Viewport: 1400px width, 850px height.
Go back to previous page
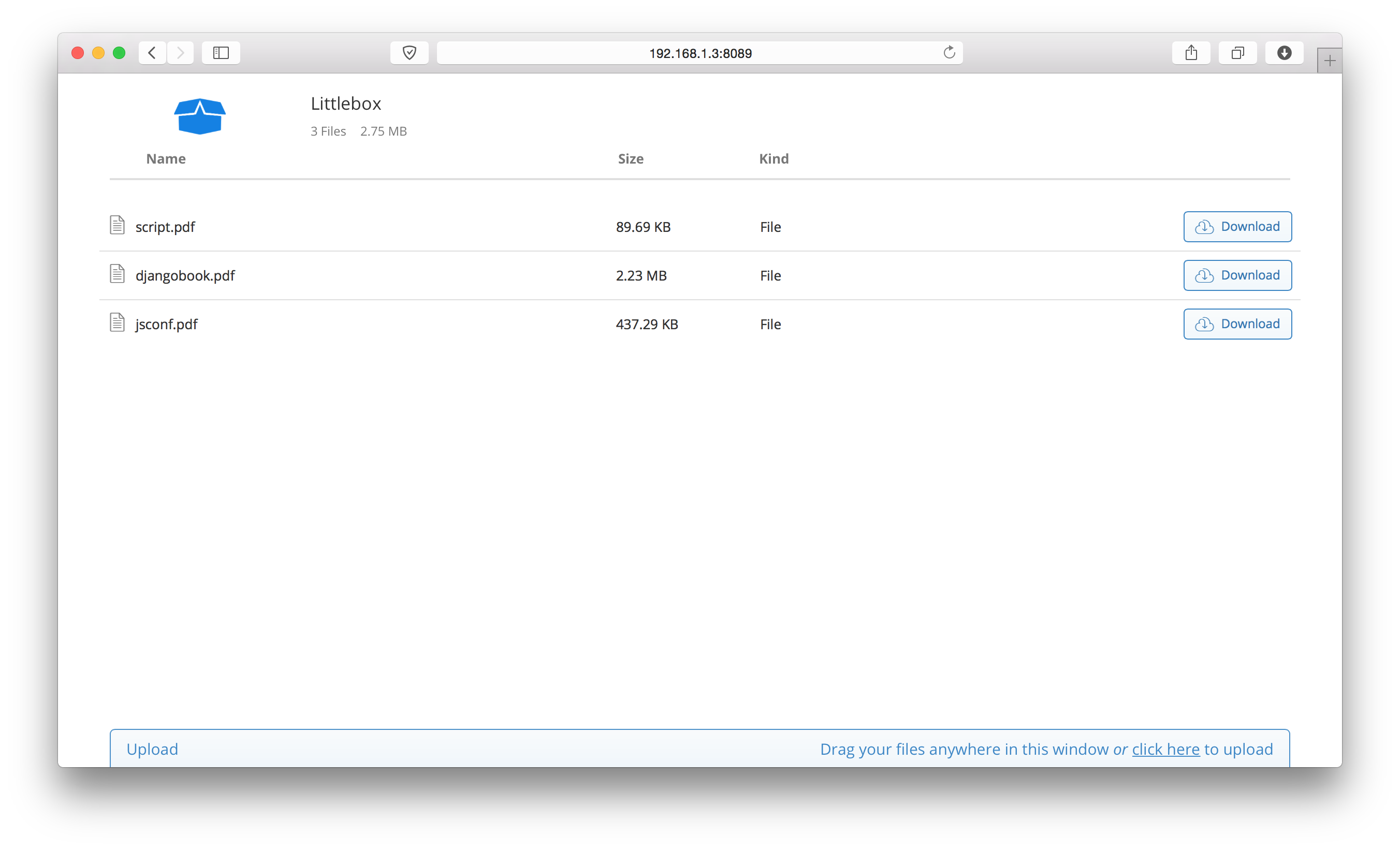point(152,53)
